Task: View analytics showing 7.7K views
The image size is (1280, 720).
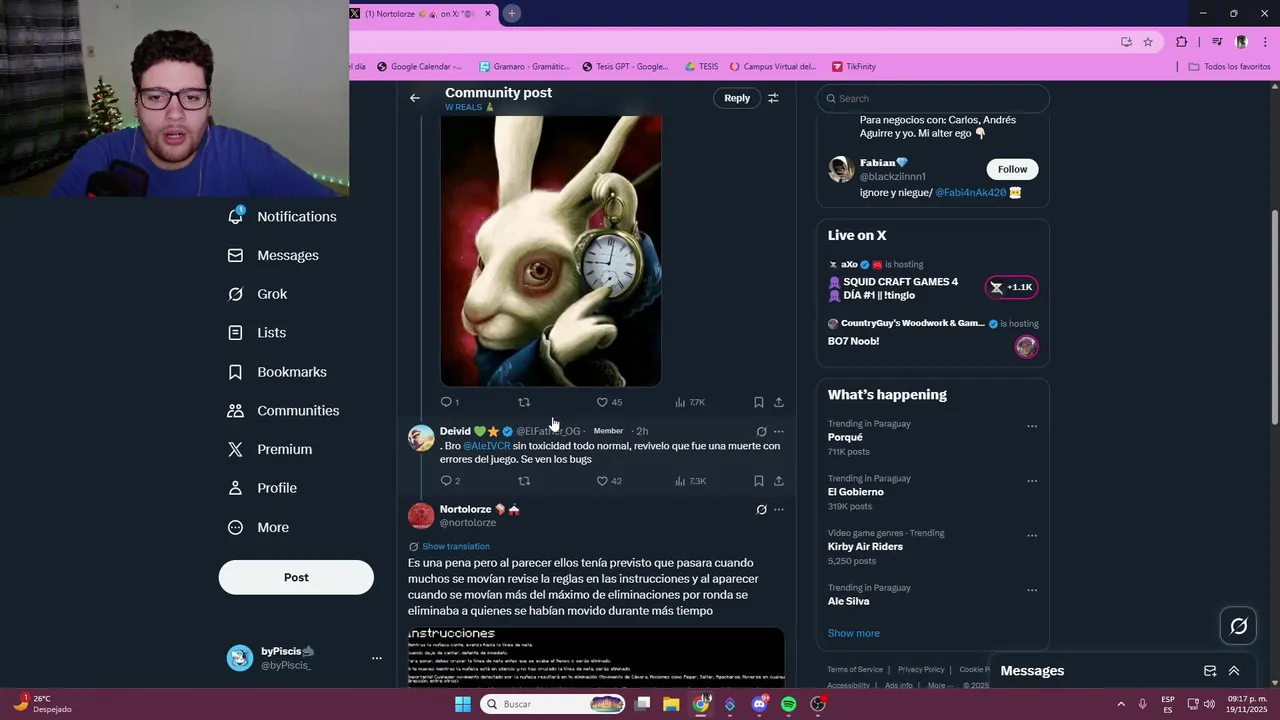Action: coord(690,402)
